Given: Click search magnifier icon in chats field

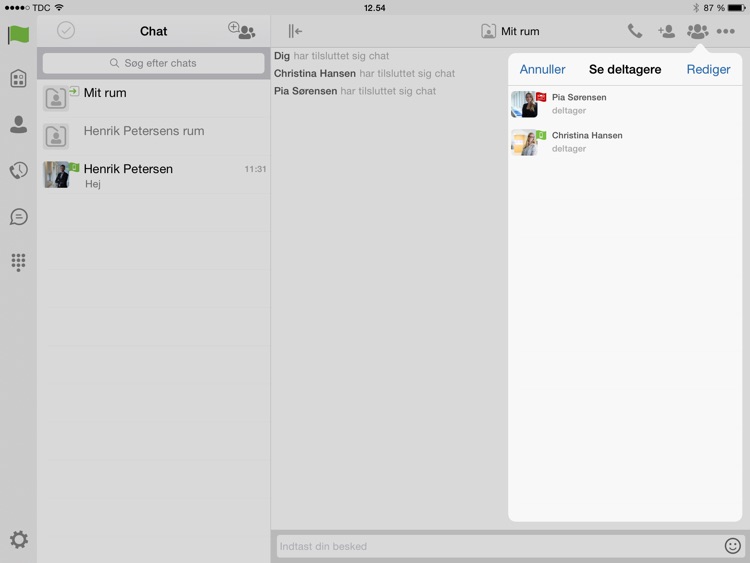Looking at the screenshot, I should coord(114,63).
